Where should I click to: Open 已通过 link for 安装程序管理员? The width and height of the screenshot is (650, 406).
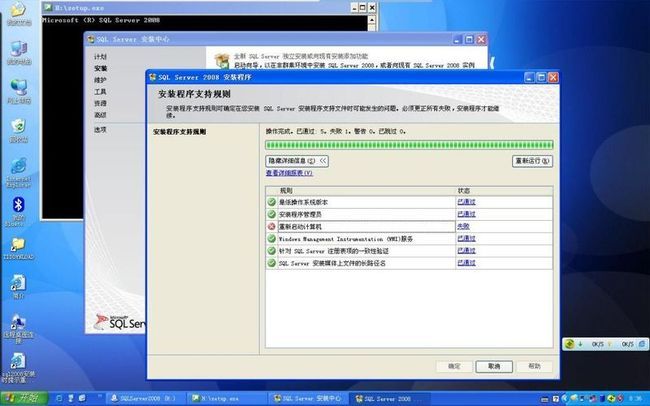tap(466, 214)
